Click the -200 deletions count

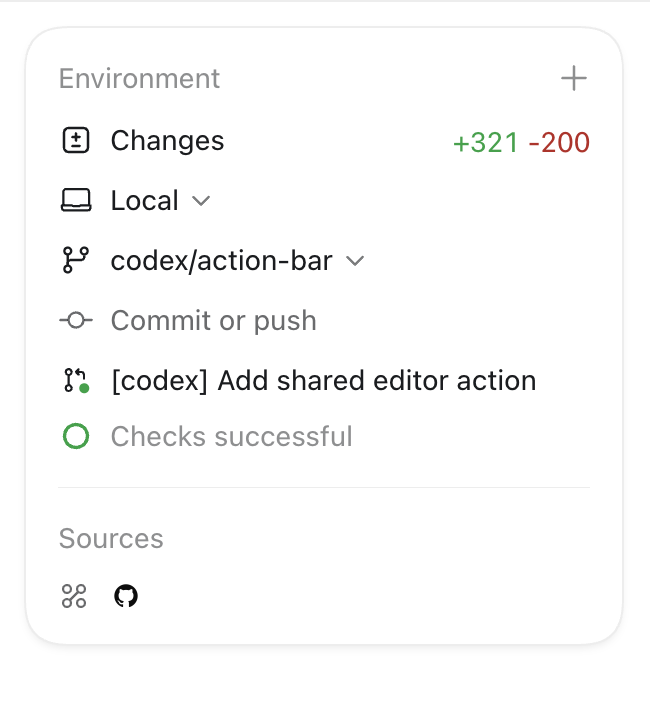[x=559, y=142]
